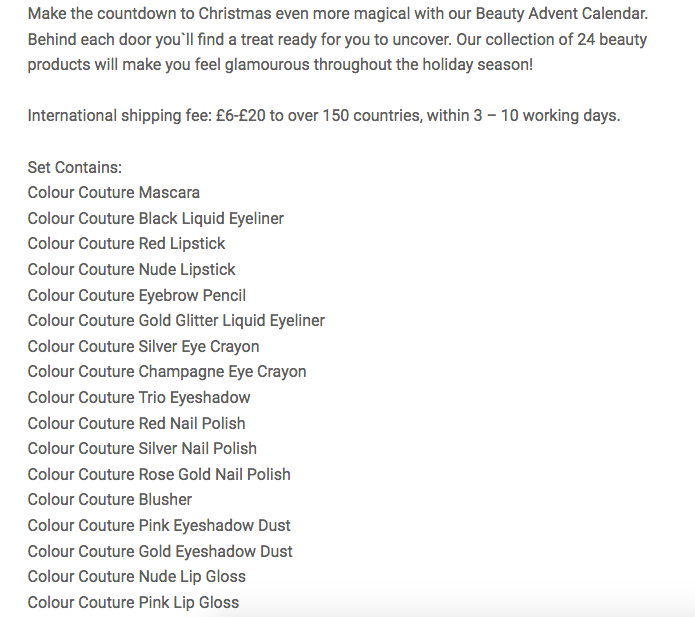Viewport: 695px width, 617px height.
Task: Click the Colour Couture Mascara line
Action: pyautogui.click(x=114, y=192)
